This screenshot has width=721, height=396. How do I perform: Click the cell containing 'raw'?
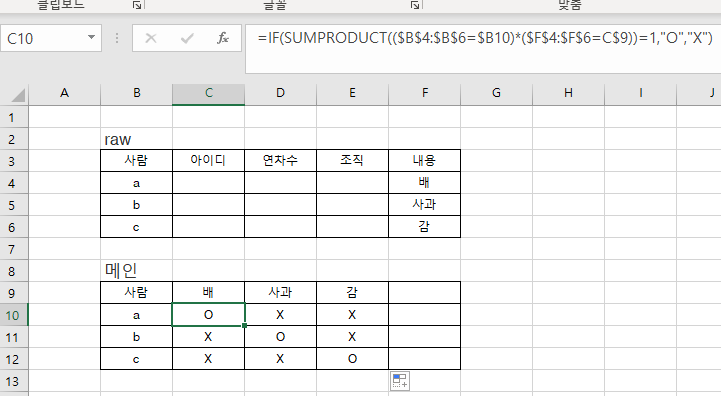click(x=137, y=139)
